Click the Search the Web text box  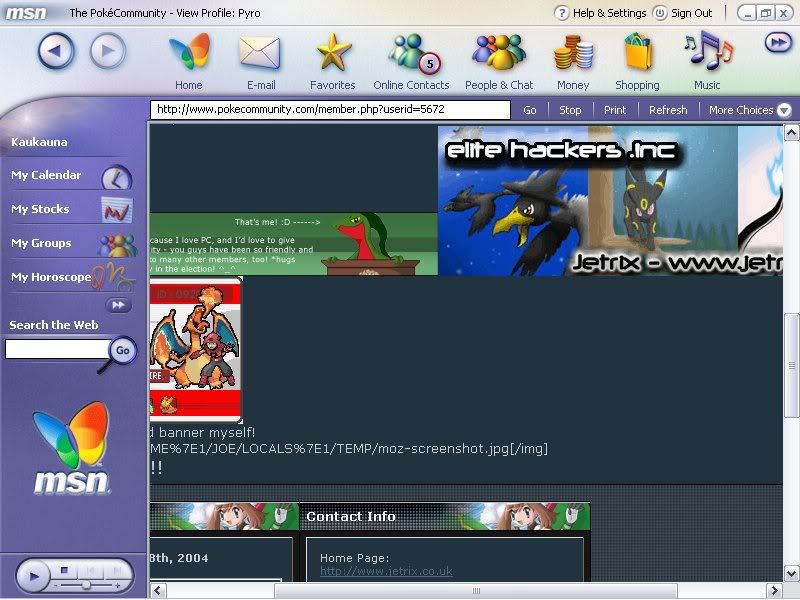57,349
